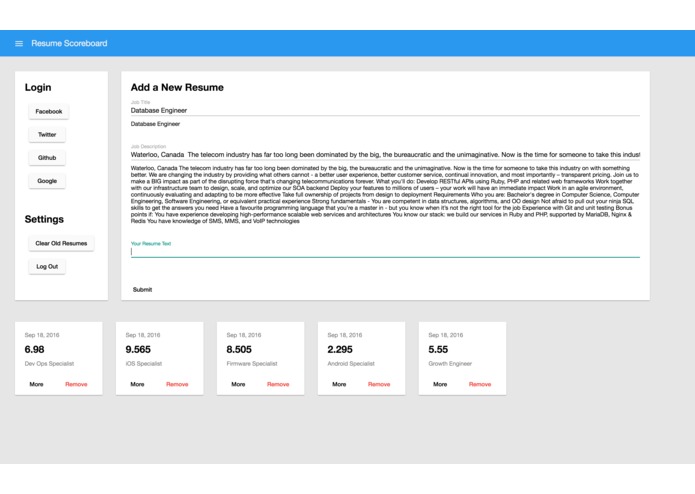Click the Growth Engineer label
695x494 pixels.
(x=450, y=364)
